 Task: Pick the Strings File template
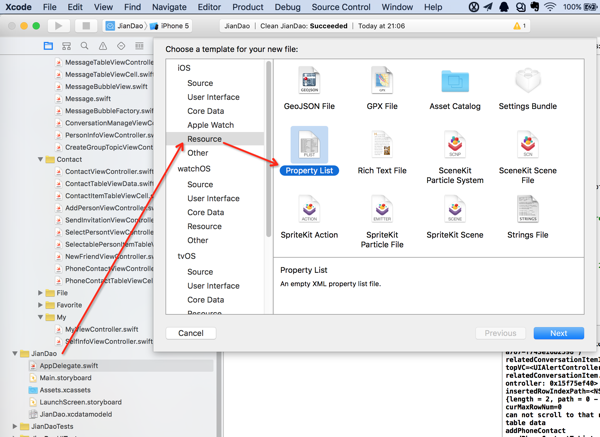[x=528, y=217]
